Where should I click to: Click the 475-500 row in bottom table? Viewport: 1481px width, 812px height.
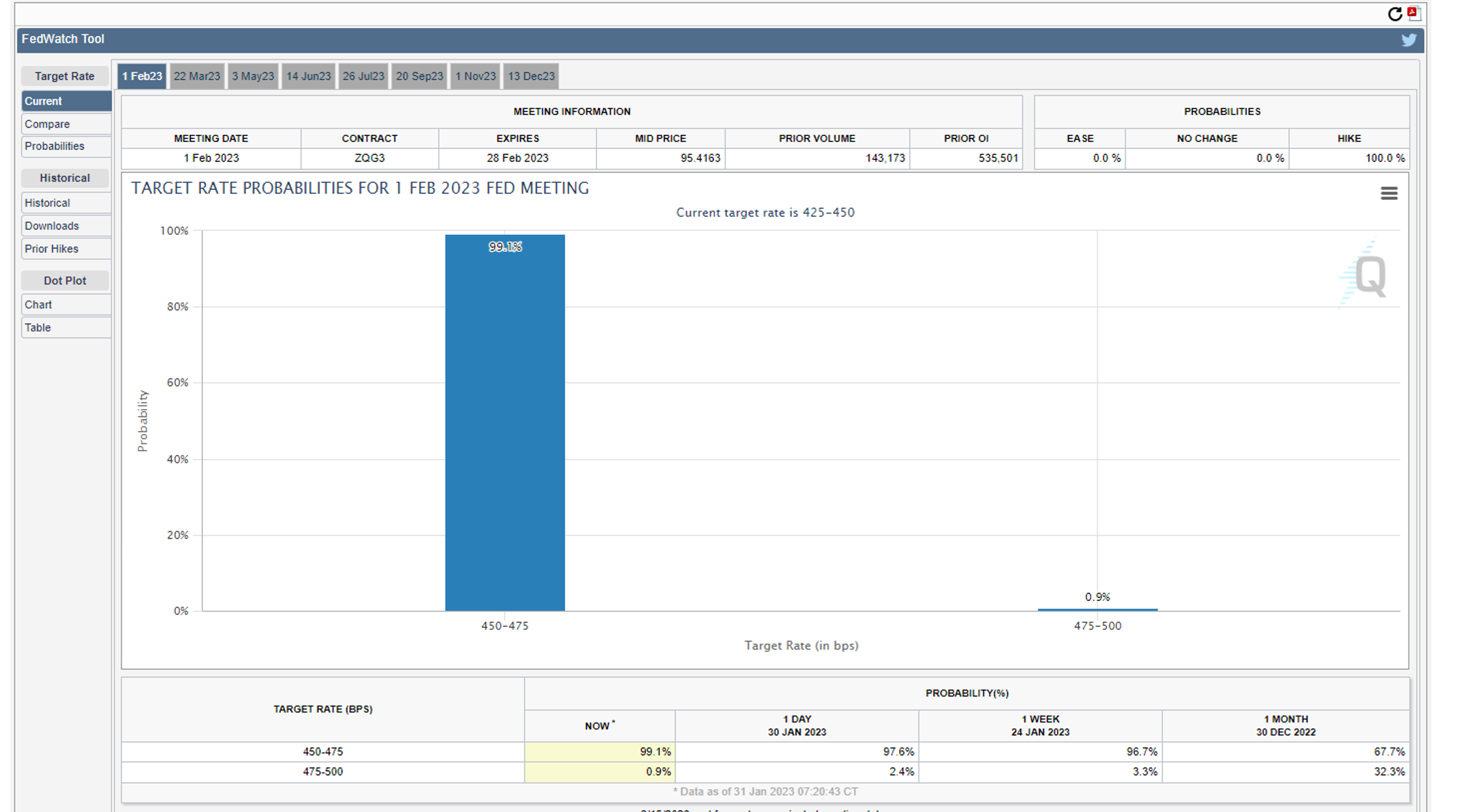[765, 772]
